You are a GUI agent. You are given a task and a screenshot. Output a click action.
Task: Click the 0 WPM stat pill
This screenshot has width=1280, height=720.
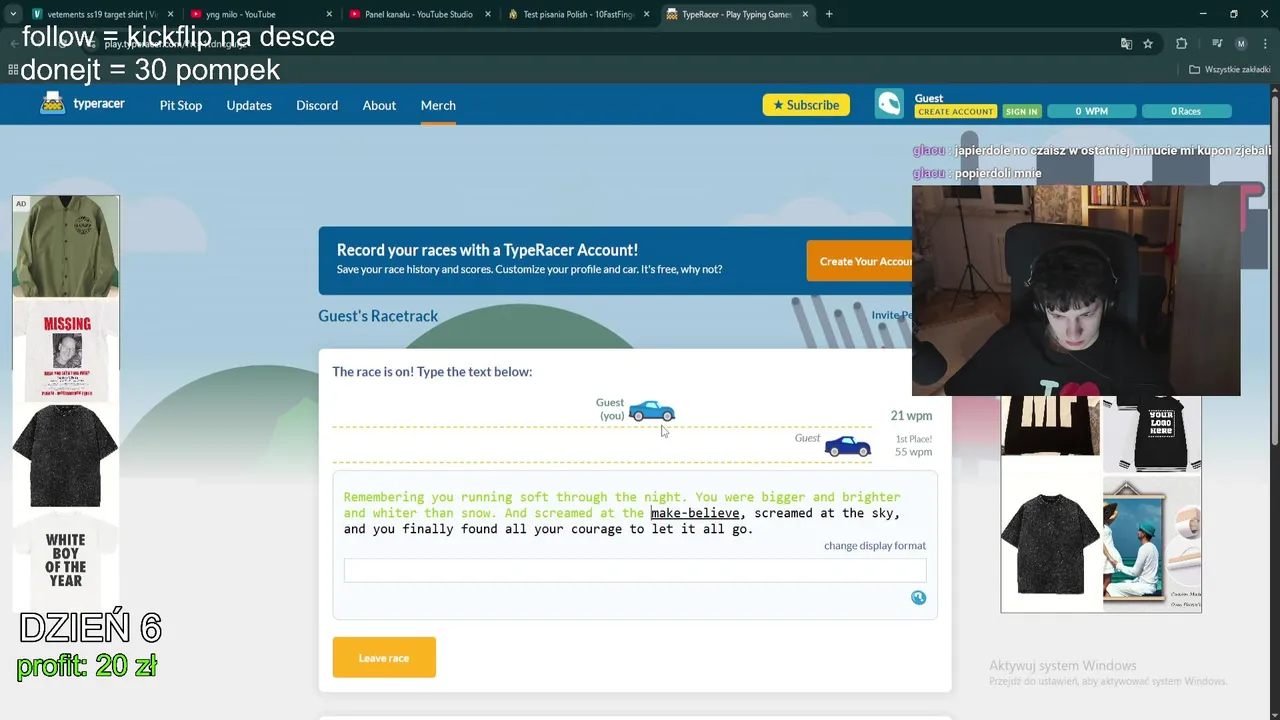[1092, 111]
